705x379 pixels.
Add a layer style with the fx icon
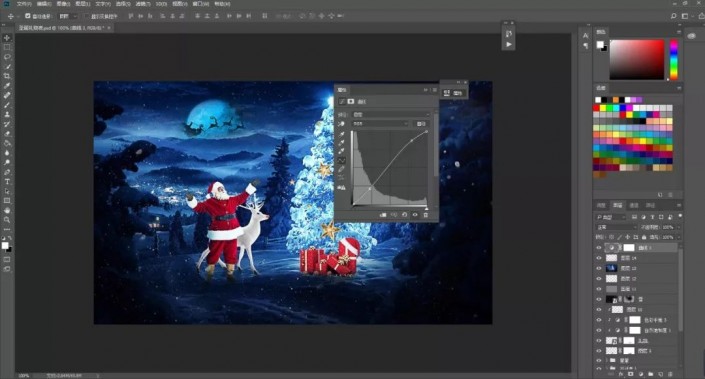[x=621, y=374]
